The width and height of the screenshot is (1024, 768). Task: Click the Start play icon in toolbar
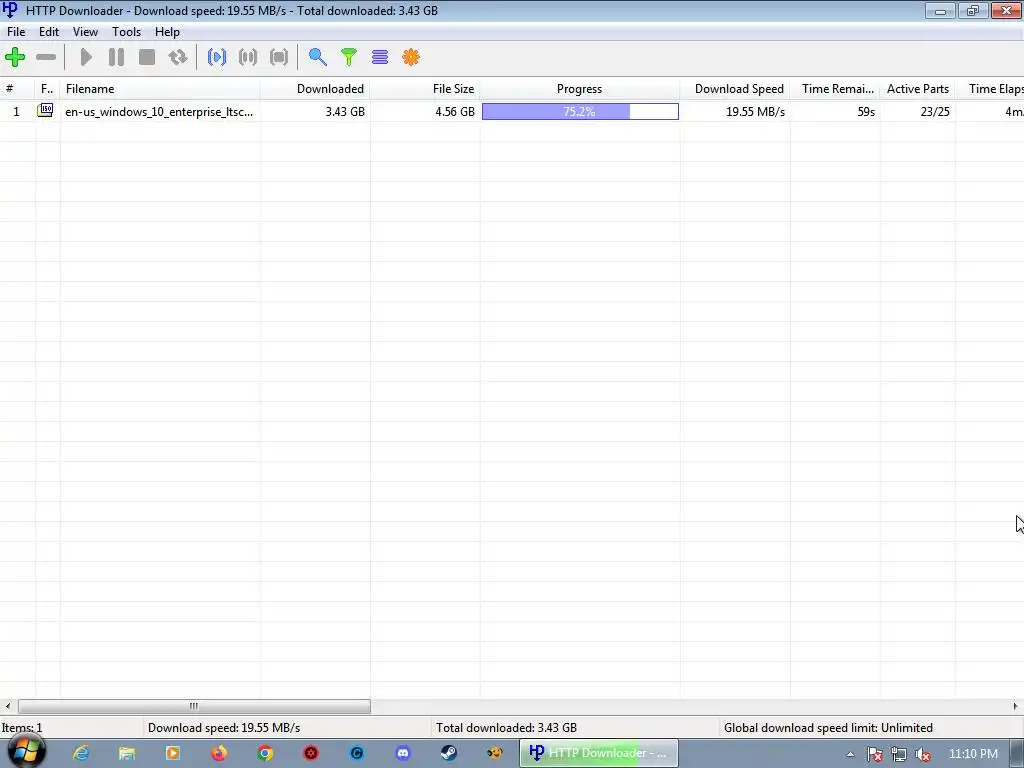tap(86, 57)
